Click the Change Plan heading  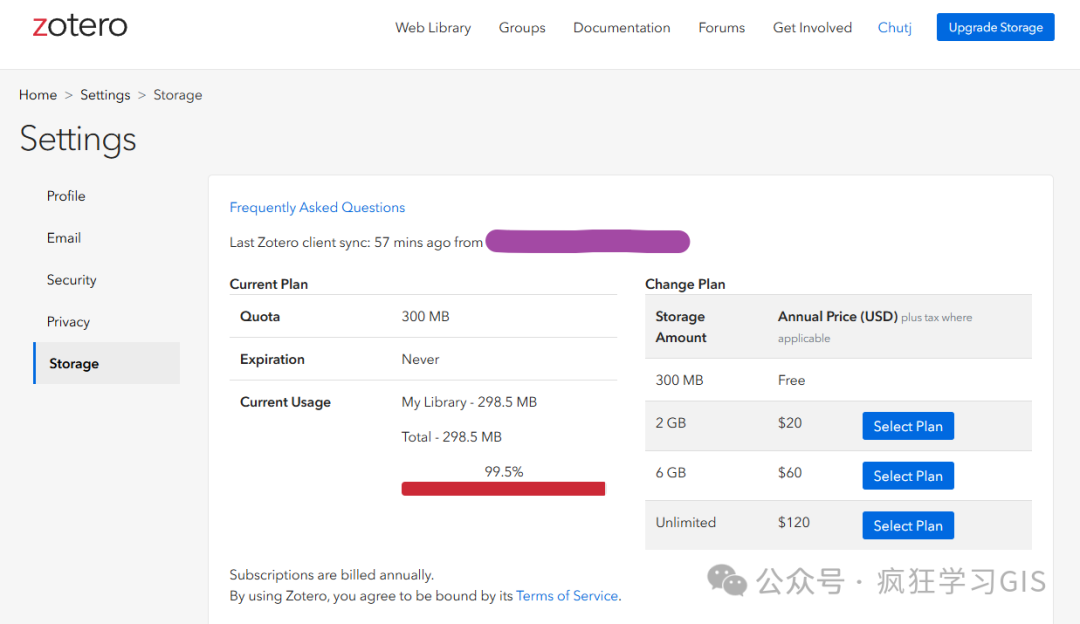coord(685,284)
